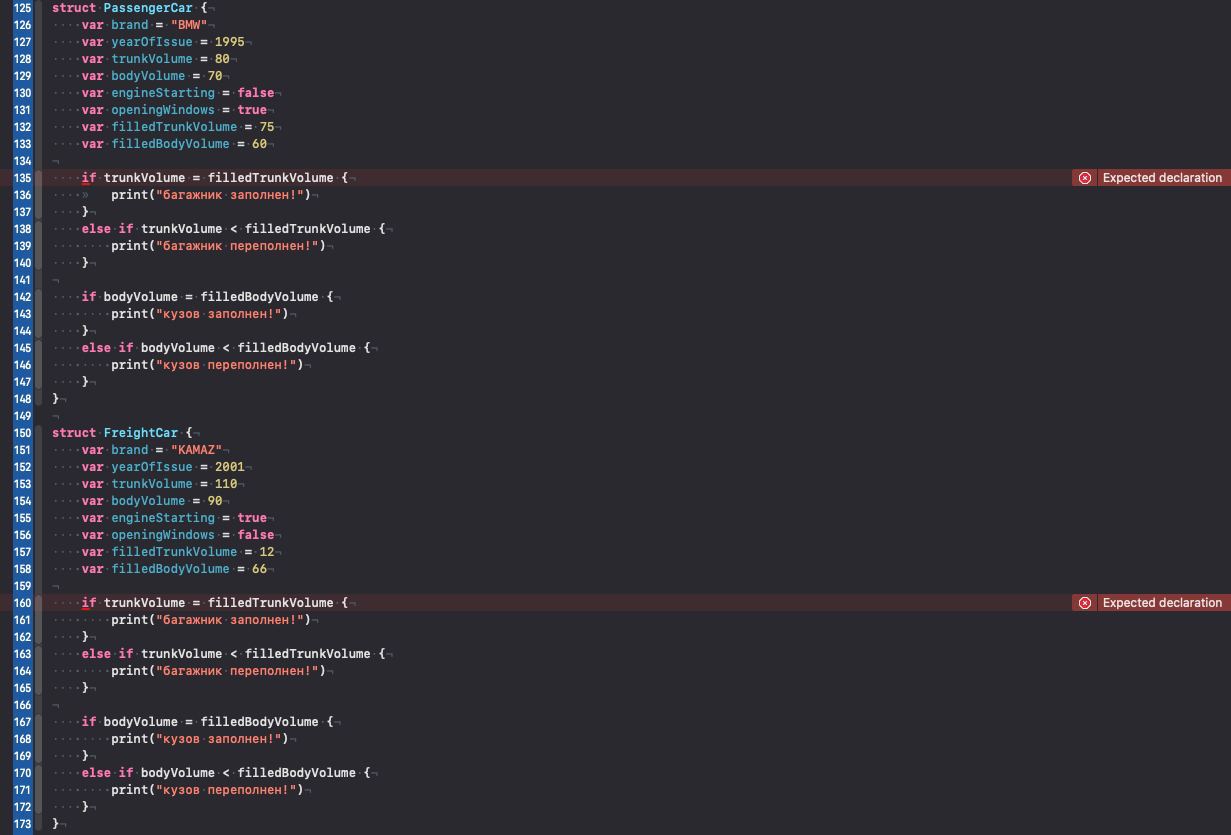Click the engineStarting variable on line 130
This screenshot has width=1231, height=835.
pyautogui.click(x=163, y=93)
